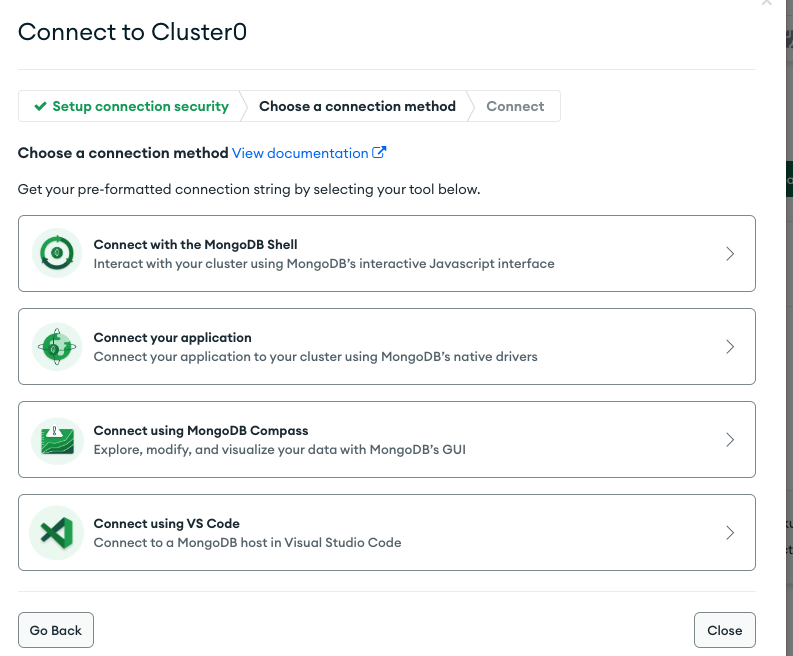Click the bold Choose a connection method subheading
Screen dimensions: 793x656
tap(123, 153)
